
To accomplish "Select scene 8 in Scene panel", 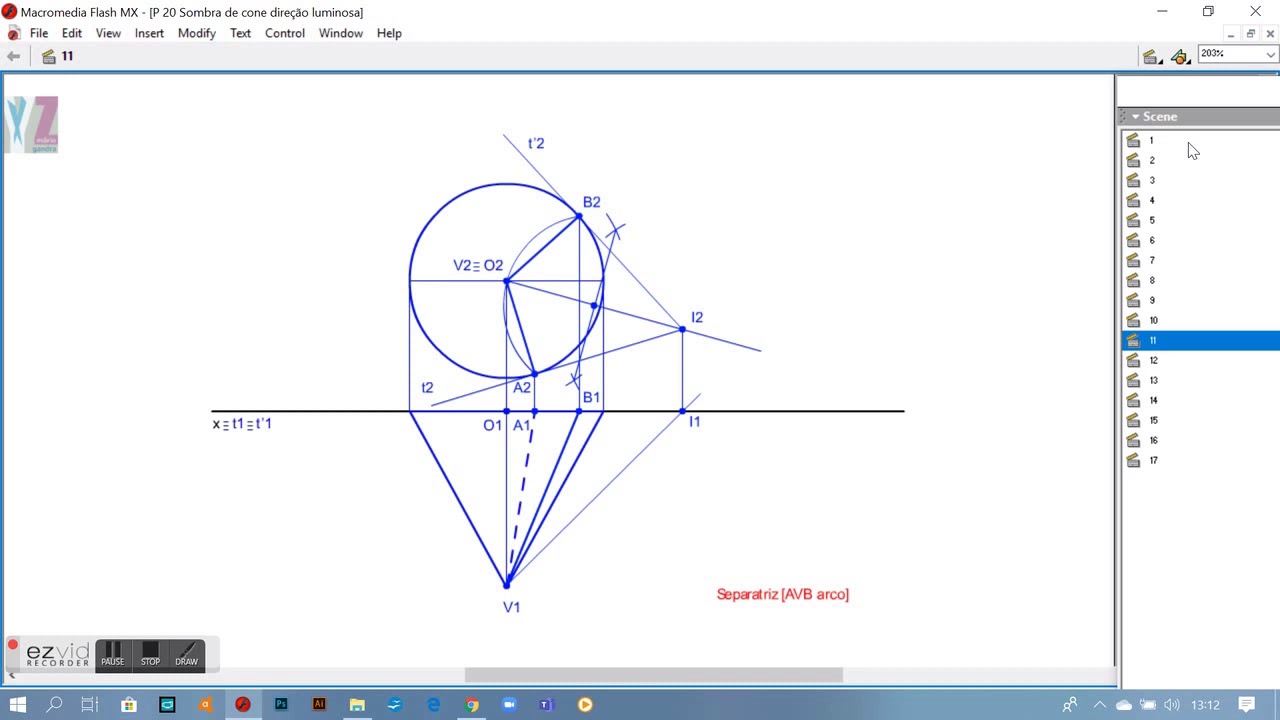I will 1200,281.
